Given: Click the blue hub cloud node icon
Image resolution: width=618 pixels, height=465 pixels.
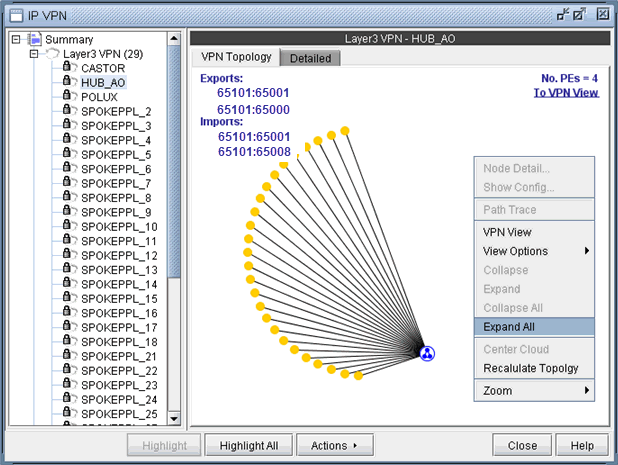Looking at the screenshot, I should pos(427,353).
